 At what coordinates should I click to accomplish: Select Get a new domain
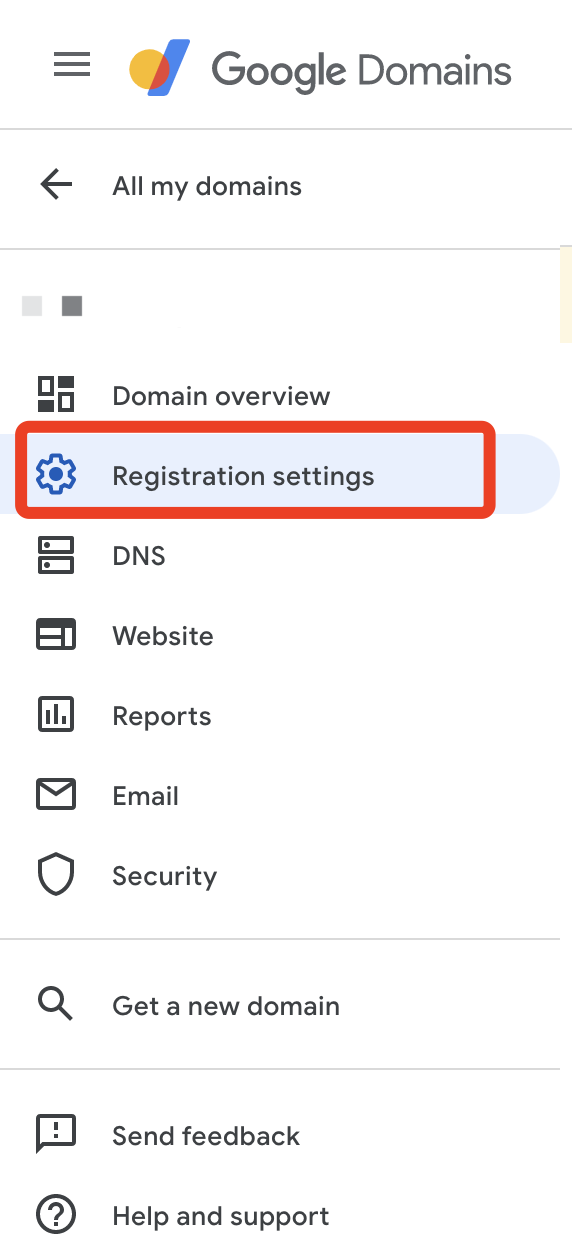tap(226, 1006)
